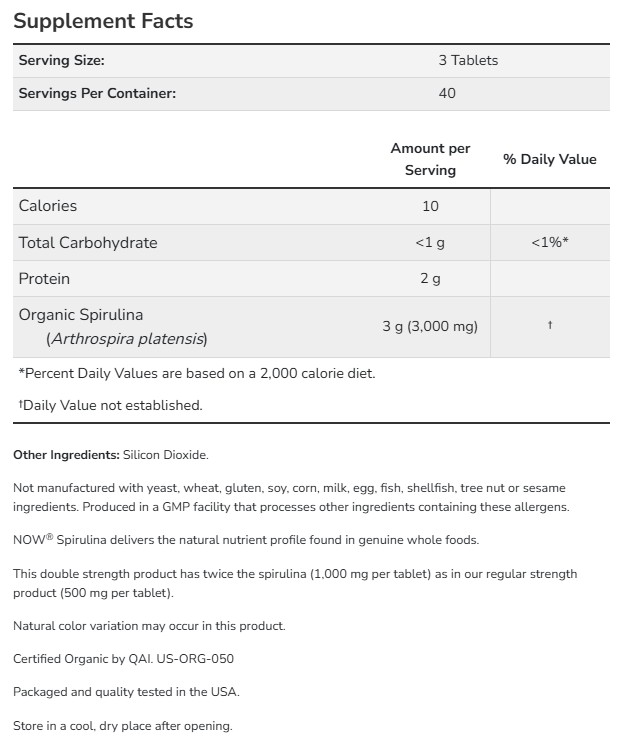Screen dimensions: 621x745
Task: Click the Supplement Facts heading
Action: 103,21
